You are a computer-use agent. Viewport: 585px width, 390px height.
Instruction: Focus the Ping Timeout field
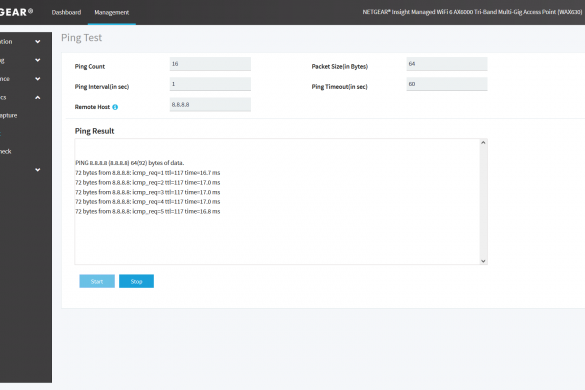[x=447, y=84]
